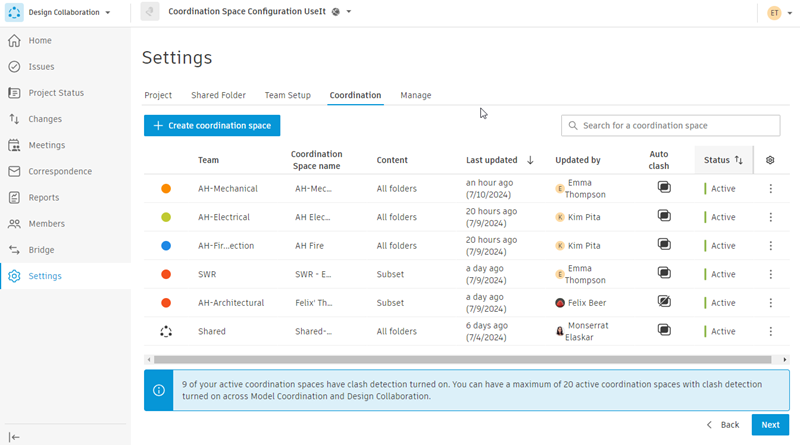800x445 pixels.
Task: Open Correspondence from the sidebar
Action: pos(60,171)
